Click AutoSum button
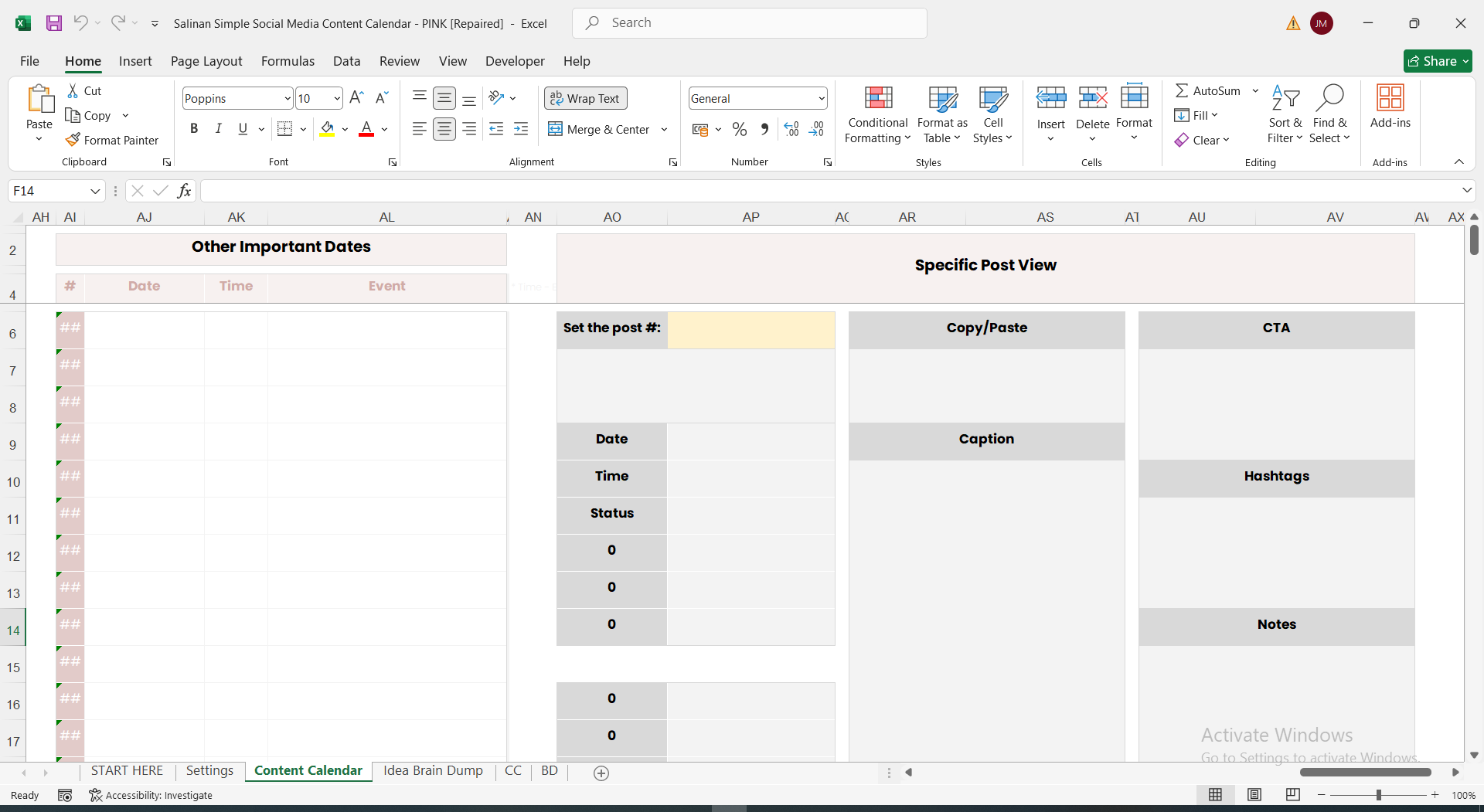Screen dimensions: 1484x812 pyautogui.click(x=1208, y=91)
